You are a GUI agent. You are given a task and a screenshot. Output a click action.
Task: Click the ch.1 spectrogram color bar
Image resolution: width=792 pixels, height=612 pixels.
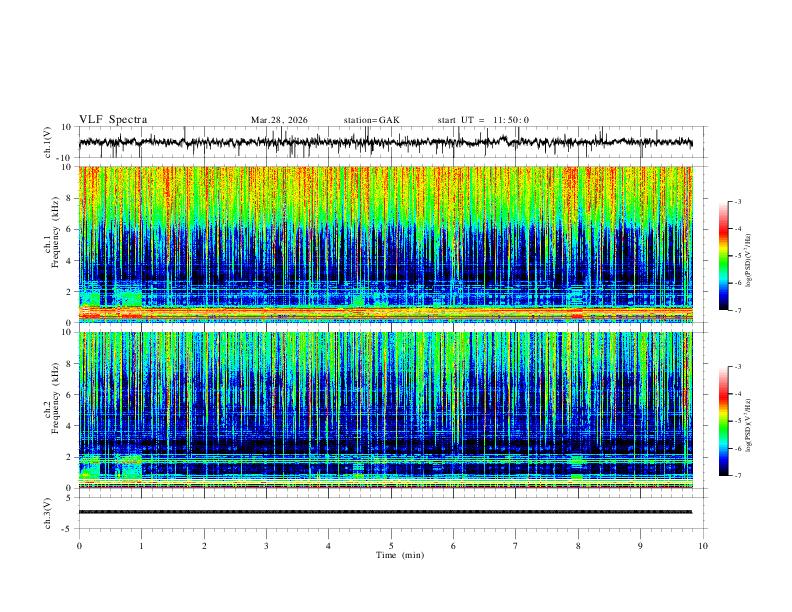(724, 256)
